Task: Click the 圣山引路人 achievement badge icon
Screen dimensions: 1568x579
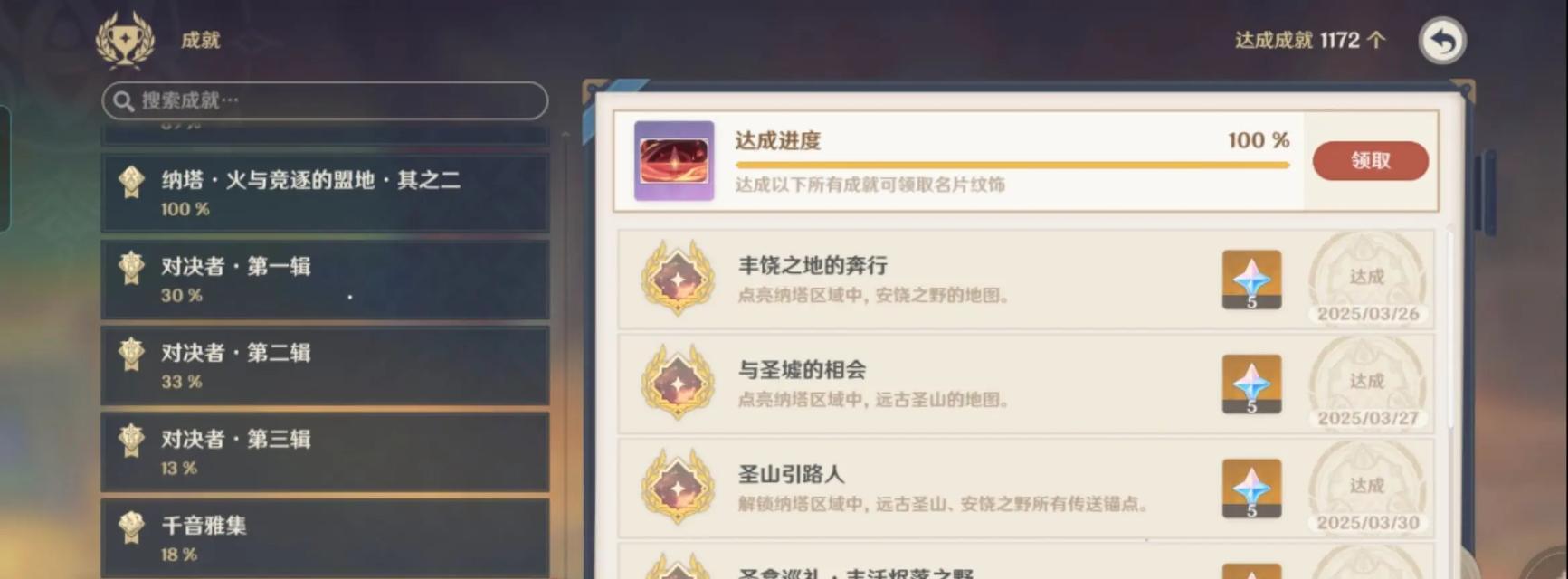Action: tap(678, 488)
